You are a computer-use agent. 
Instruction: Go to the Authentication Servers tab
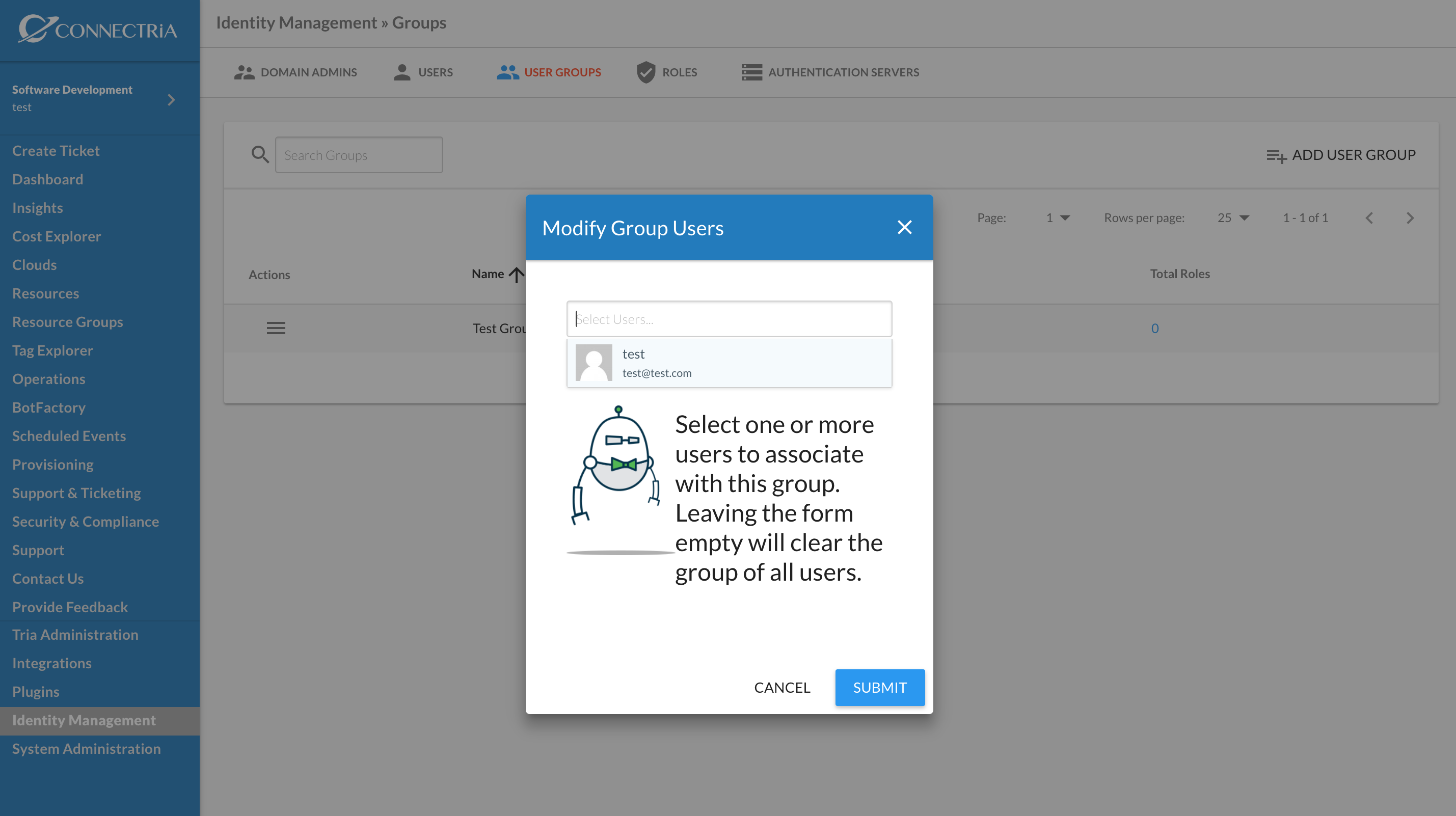[x=830, y=72]
